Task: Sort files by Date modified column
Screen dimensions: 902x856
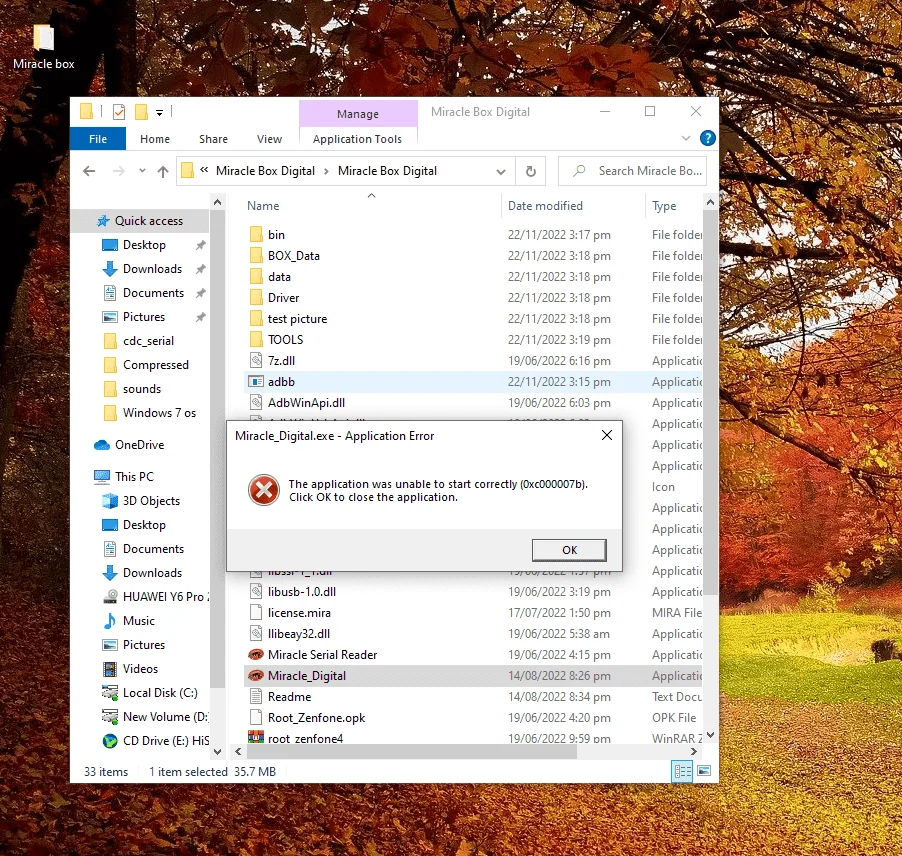Action: (545, 206)
